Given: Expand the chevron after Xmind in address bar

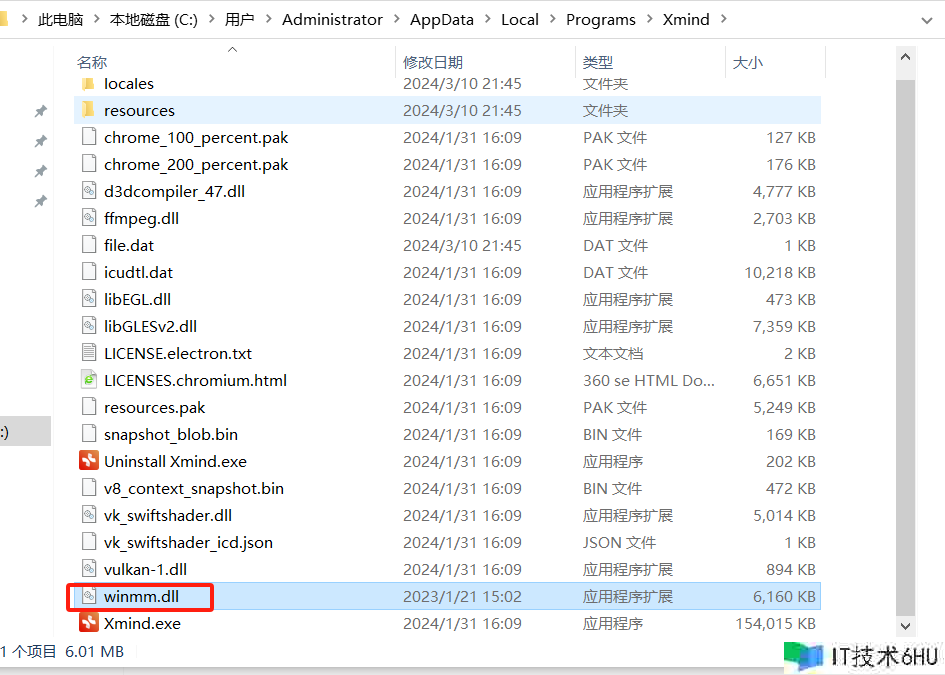Looking at the screenshot, I should tap(724, 20).
